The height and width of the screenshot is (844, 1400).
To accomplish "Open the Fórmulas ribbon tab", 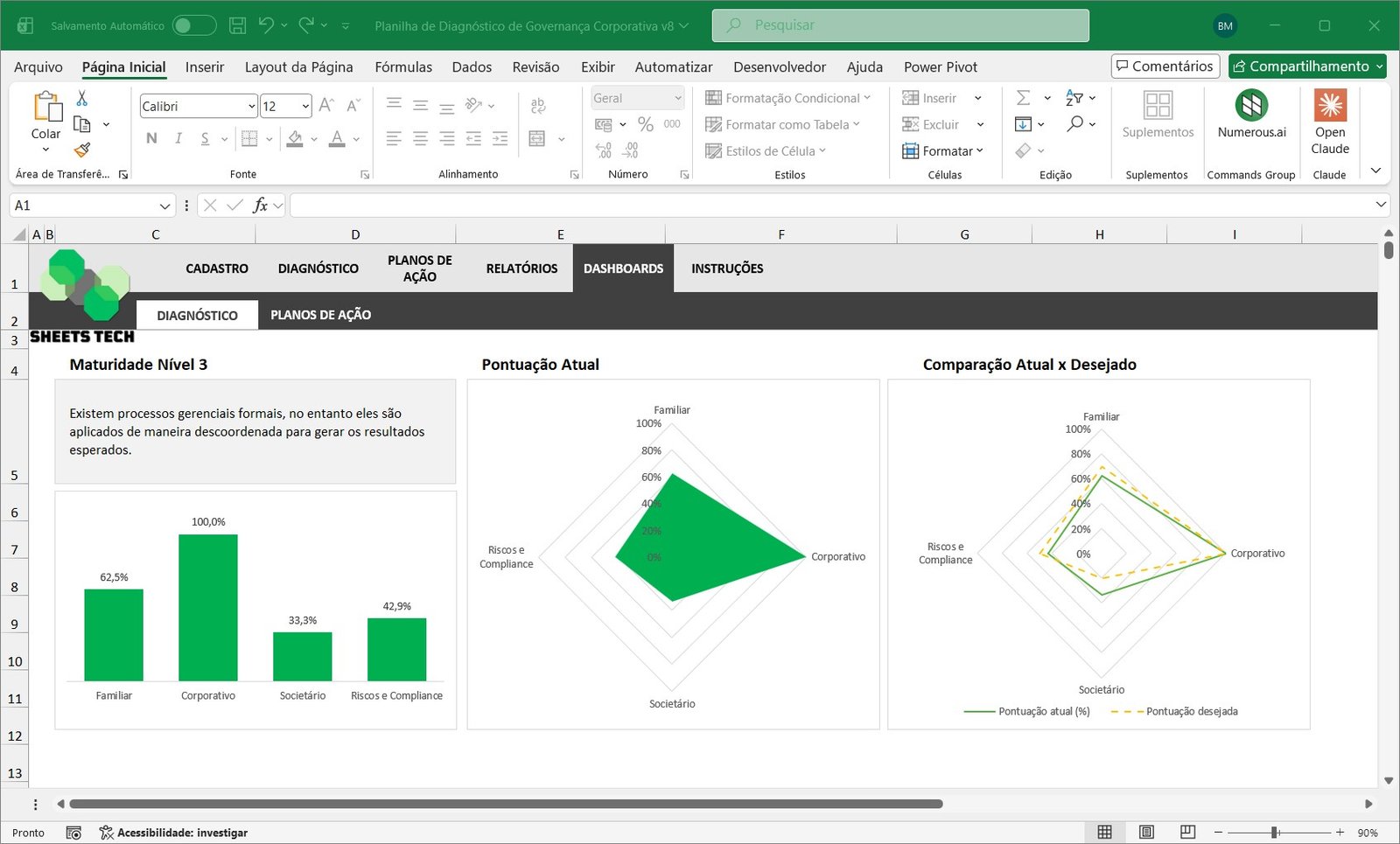I will point(402,66).
